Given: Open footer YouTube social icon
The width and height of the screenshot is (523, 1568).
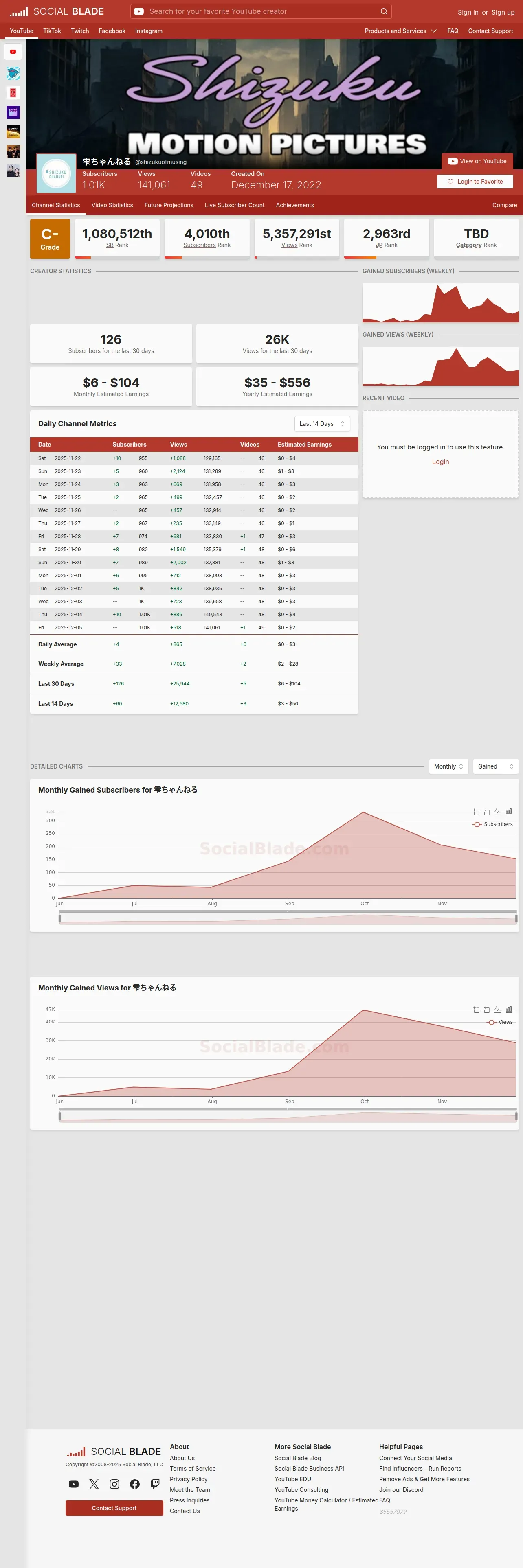Looking at the screenshot, I should click(74, 1484).
